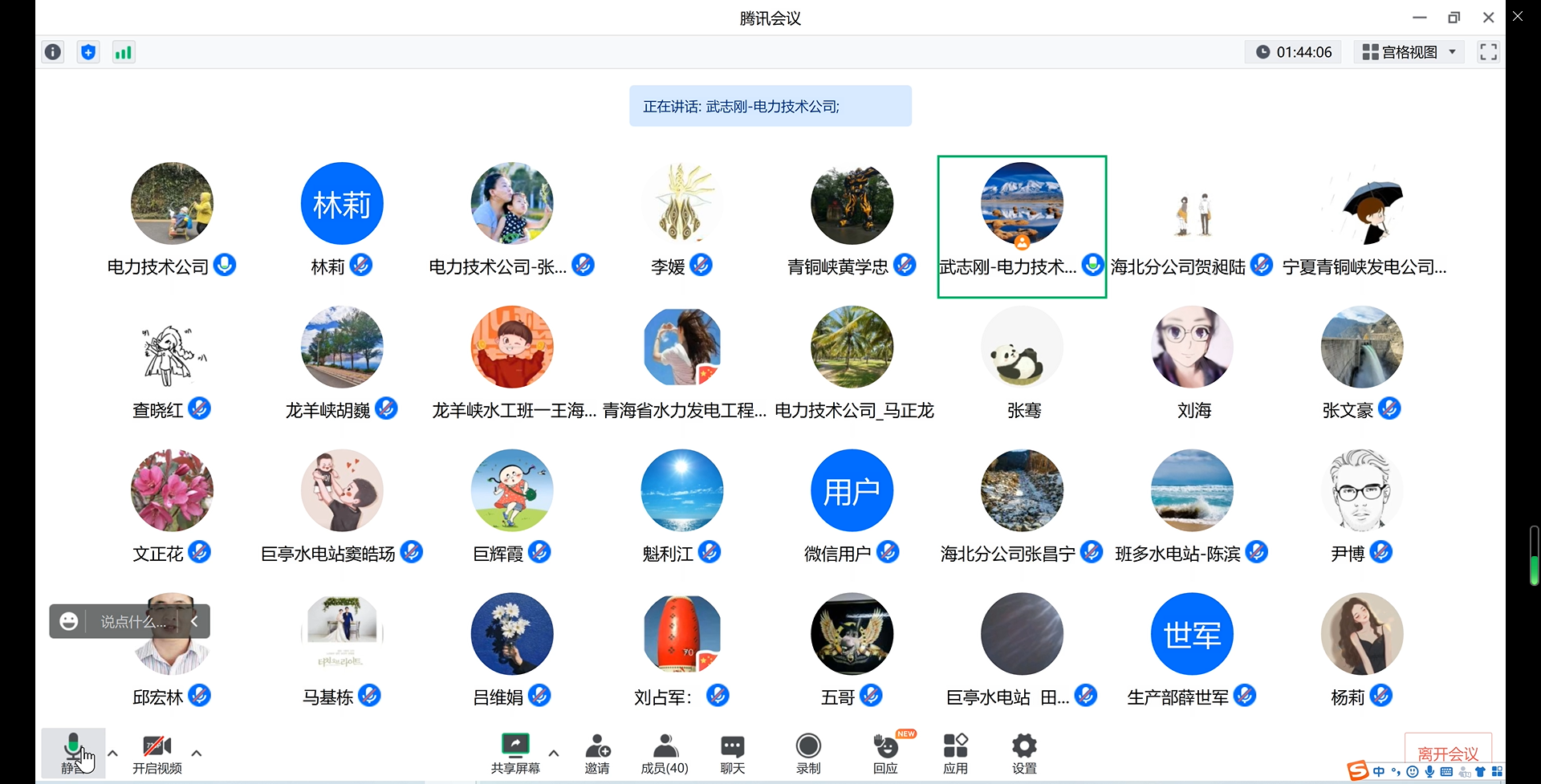This screenshot has width=1541, height=784.
Task: Collapse the chat bubble with its chevron
Action: [x=194, y=621]
